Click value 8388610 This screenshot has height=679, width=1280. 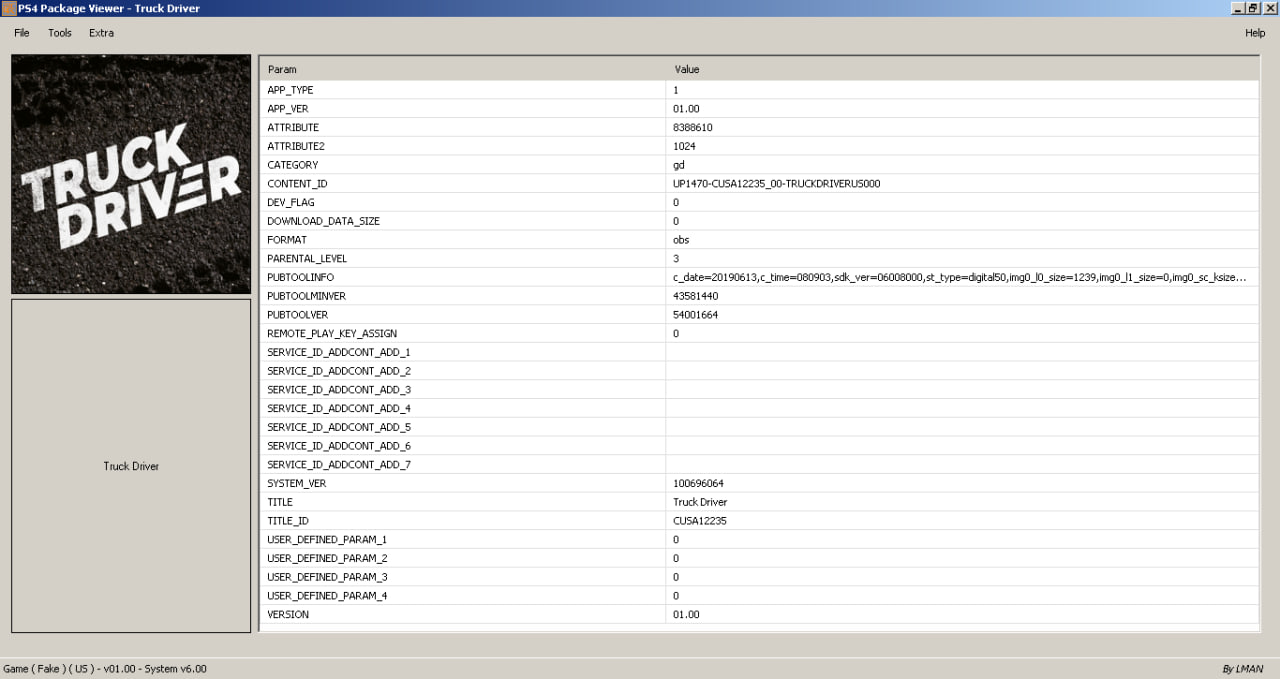[x=693, y=128]
